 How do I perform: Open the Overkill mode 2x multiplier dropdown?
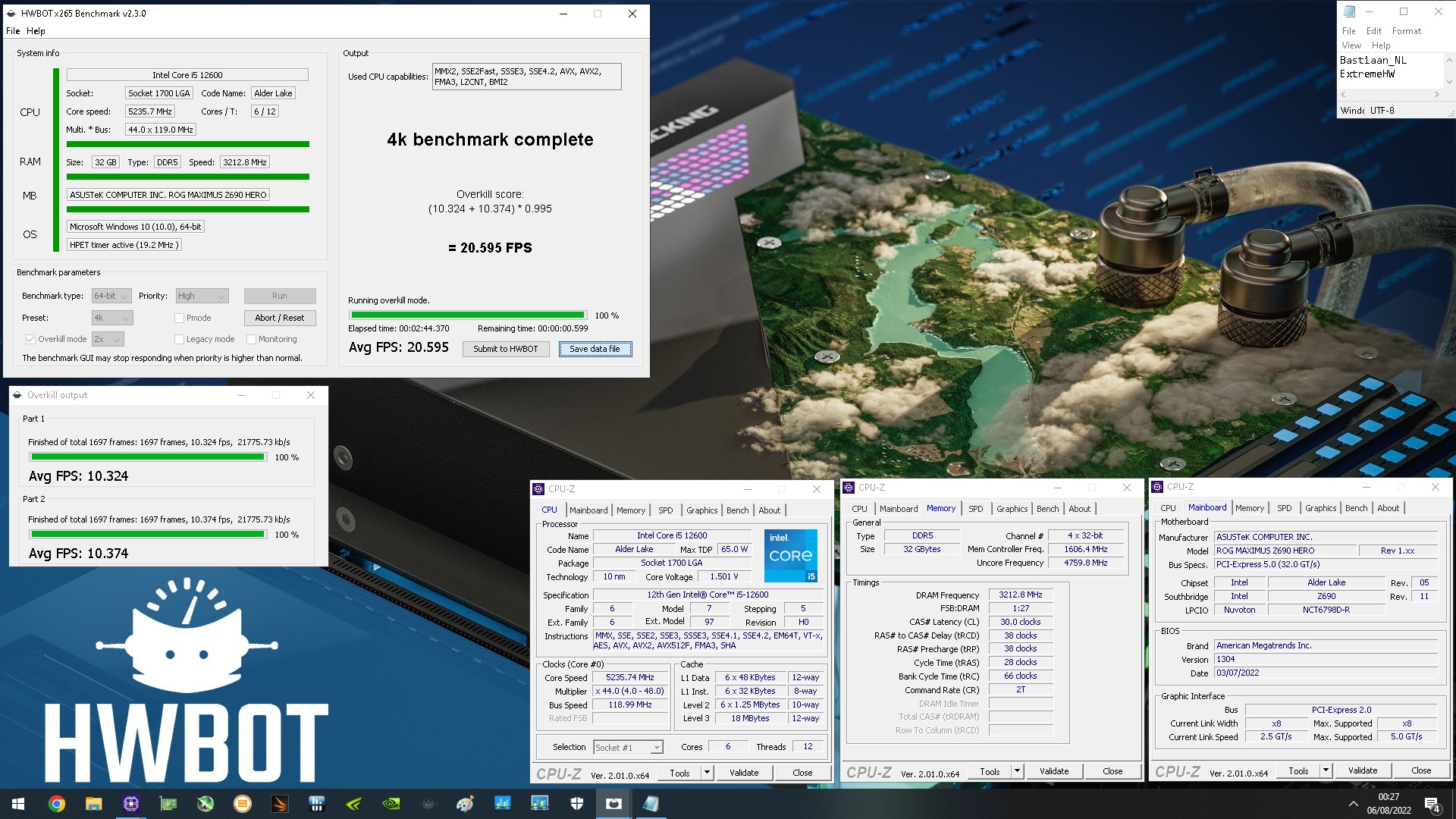[x=108, y=339]
